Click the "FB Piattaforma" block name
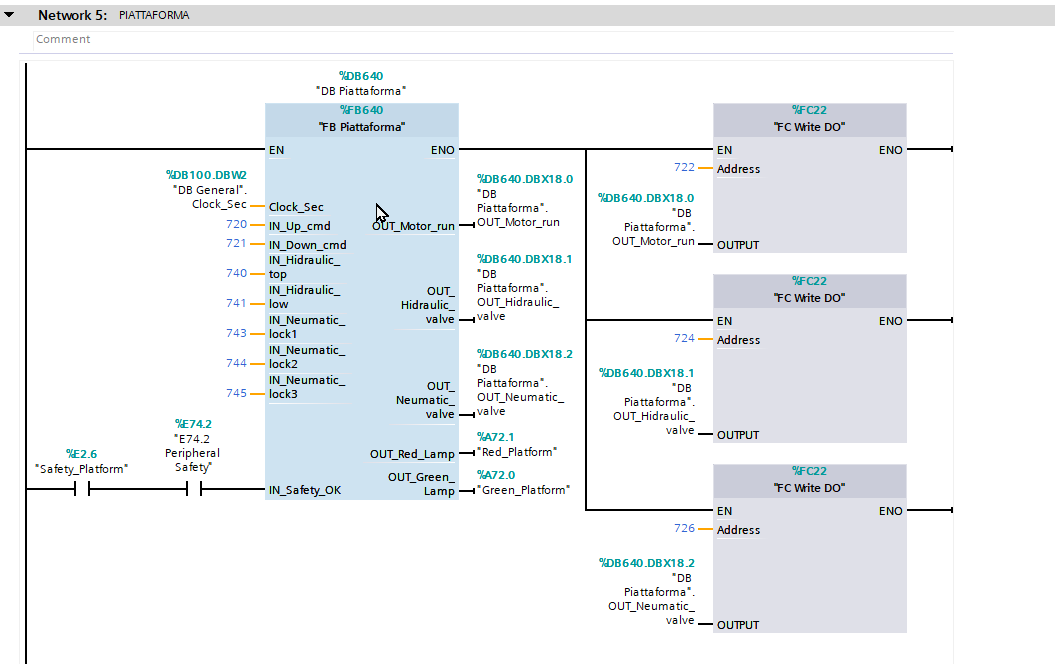The height and width of the screenshot is (664, 1055). pyautogui.click(x=362, y=126)
